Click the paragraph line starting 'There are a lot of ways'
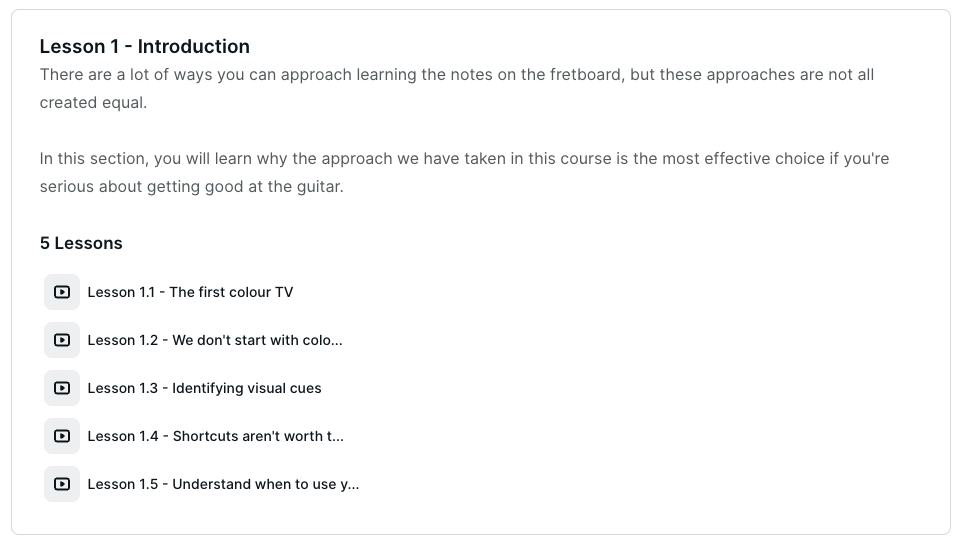This screenshot has height=544, width=961. tap(457, 75)
